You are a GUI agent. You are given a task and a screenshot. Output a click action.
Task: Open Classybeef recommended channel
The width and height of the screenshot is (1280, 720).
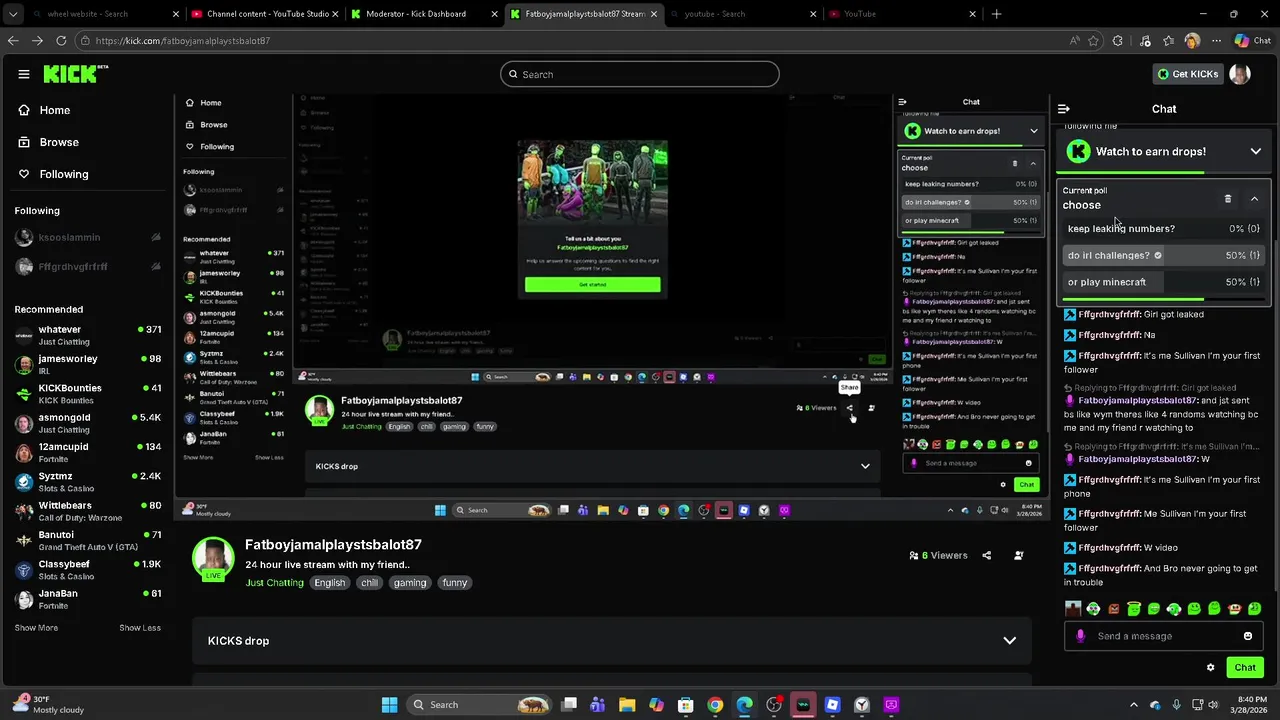88,569
